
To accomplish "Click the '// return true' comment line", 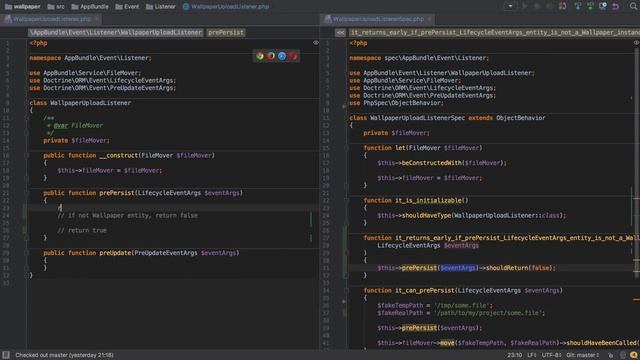I will click(x=82, y=230).
